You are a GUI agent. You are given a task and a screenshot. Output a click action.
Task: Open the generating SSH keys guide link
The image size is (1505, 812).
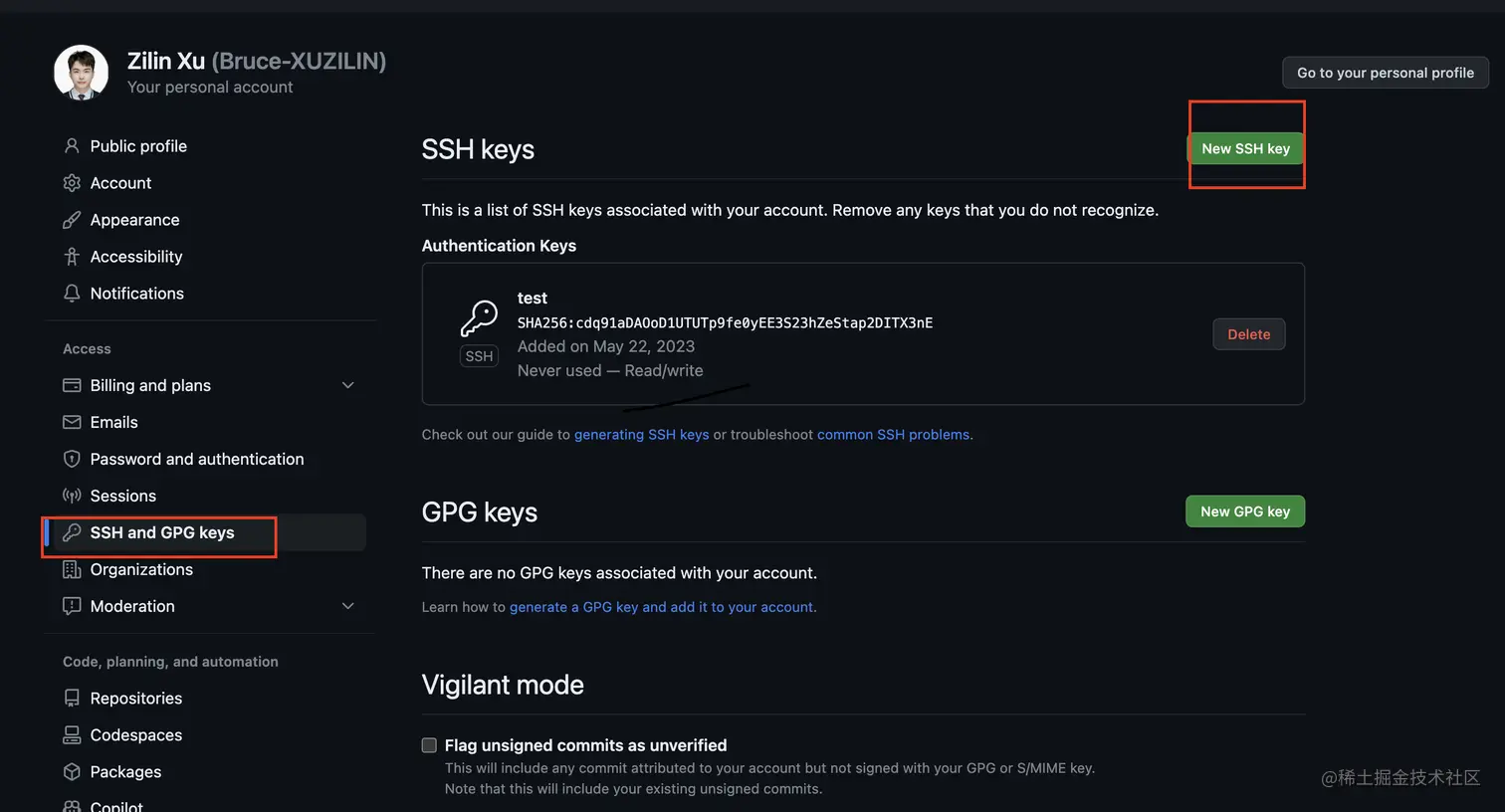click(x=641, y=435)
